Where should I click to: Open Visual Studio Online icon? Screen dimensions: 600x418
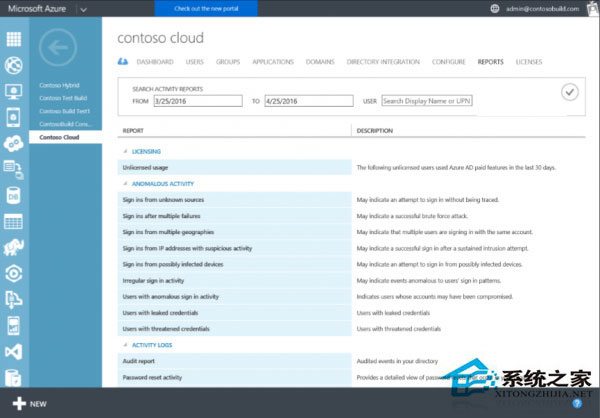pyautogui.click(x=13, y=352)
